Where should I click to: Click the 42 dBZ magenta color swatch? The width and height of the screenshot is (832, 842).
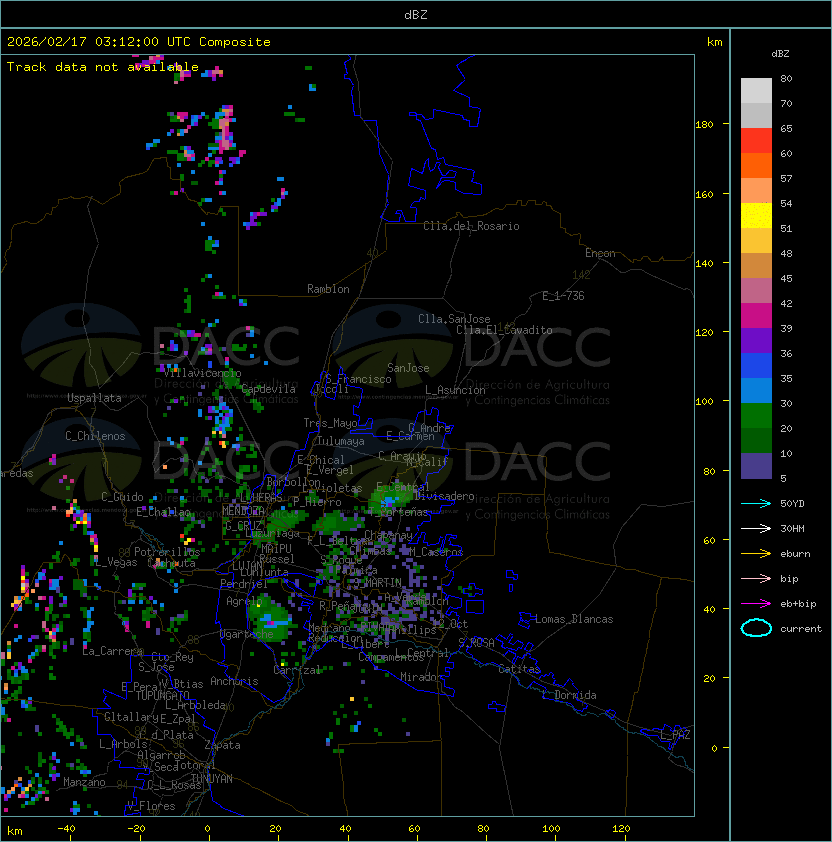point(756,315)
